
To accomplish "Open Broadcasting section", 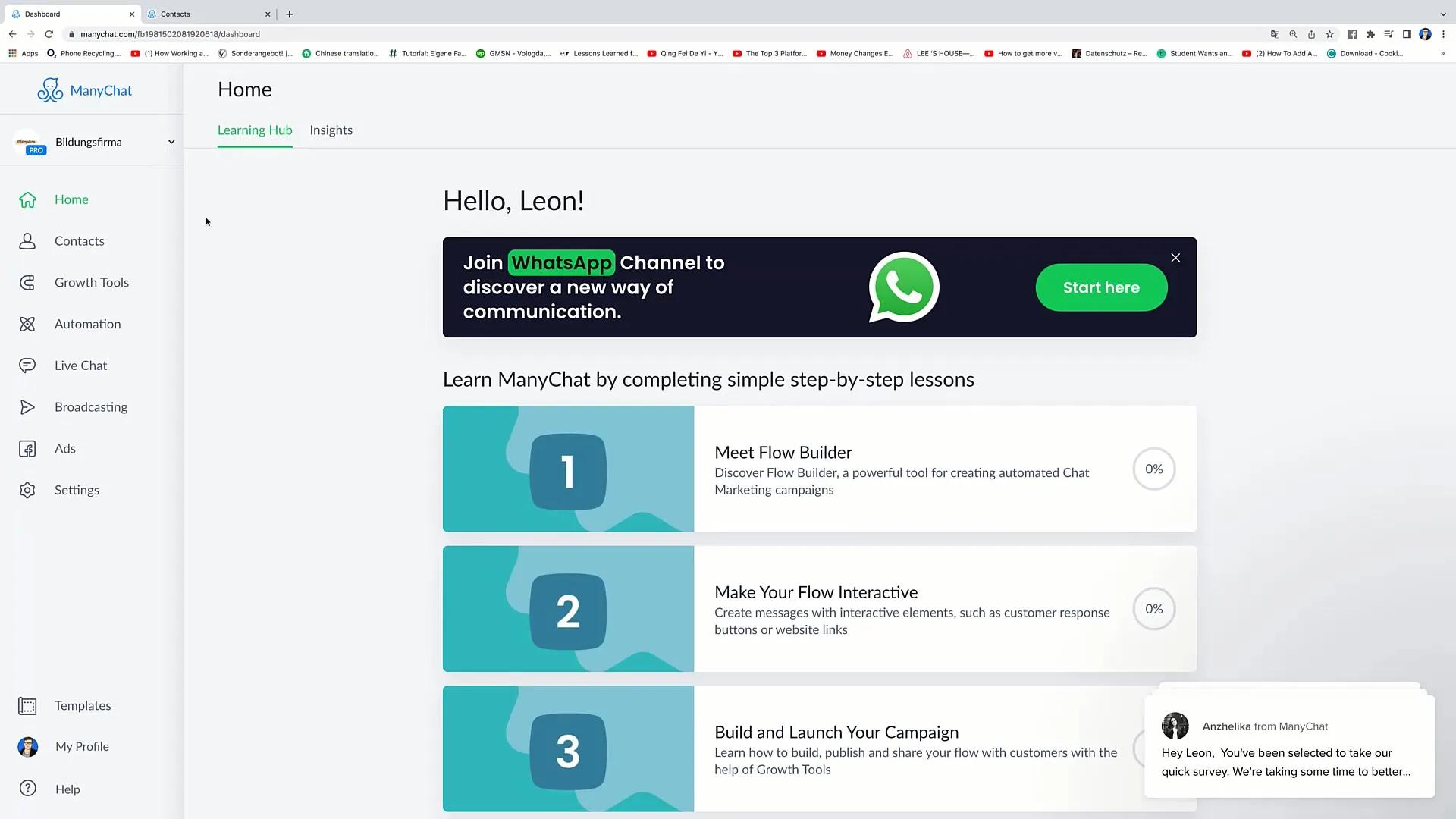I will [x=91, y=406].
